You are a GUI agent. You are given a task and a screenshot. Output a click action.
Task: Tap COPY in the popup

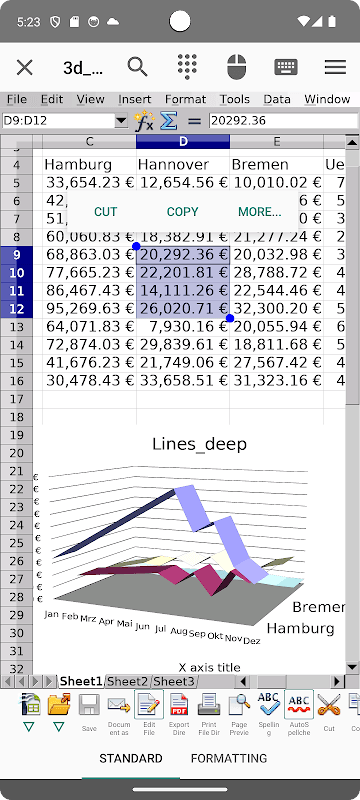click(183, 212)
